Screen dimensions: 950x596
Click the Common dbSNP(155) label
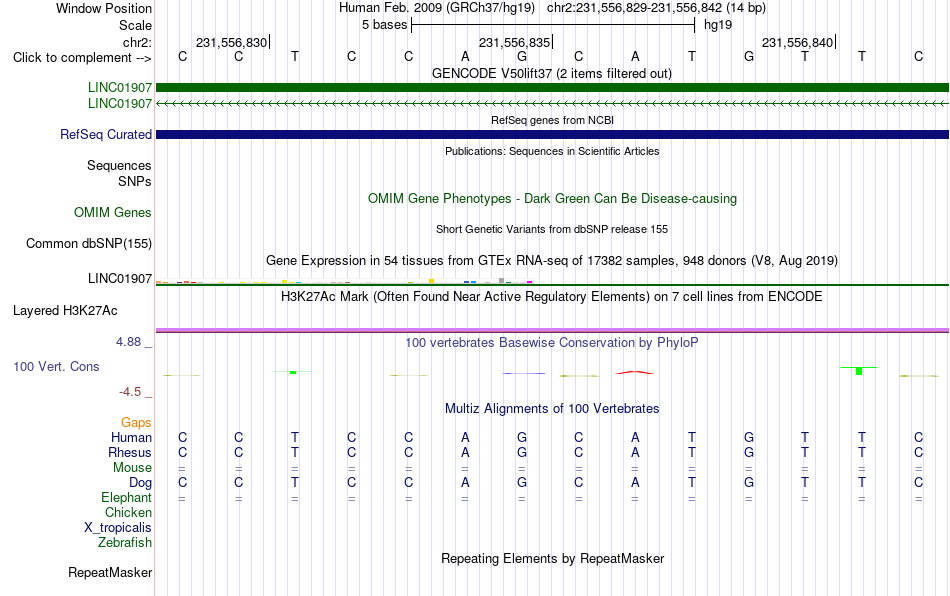[89, 243]
